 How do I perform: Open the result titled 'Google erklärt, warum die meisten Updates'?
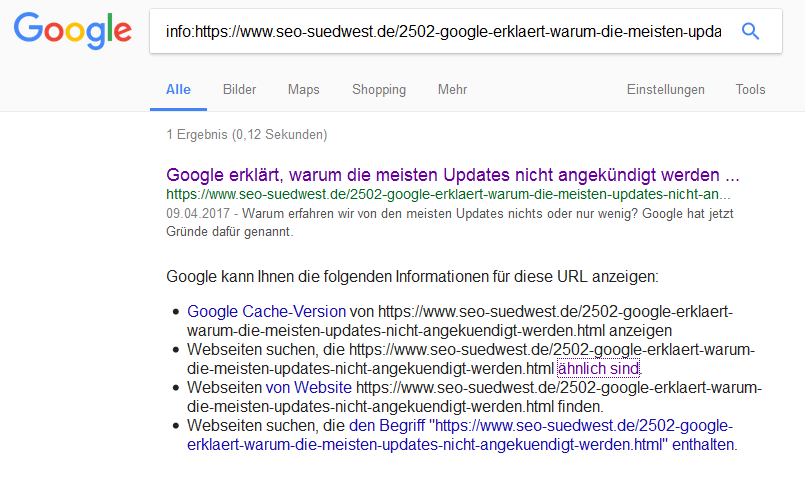[x=452, y=172]
